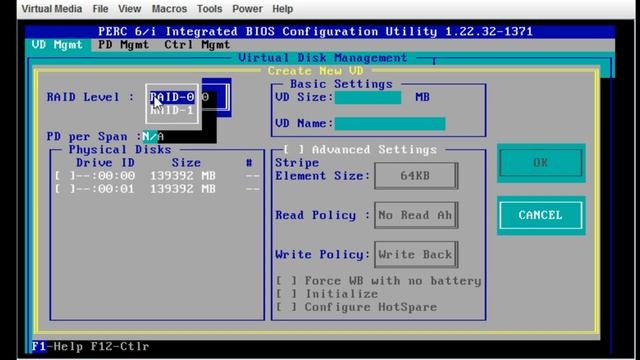Open the Help menu
The width and height of the screenshot is (640, 360).
[282, 9]
